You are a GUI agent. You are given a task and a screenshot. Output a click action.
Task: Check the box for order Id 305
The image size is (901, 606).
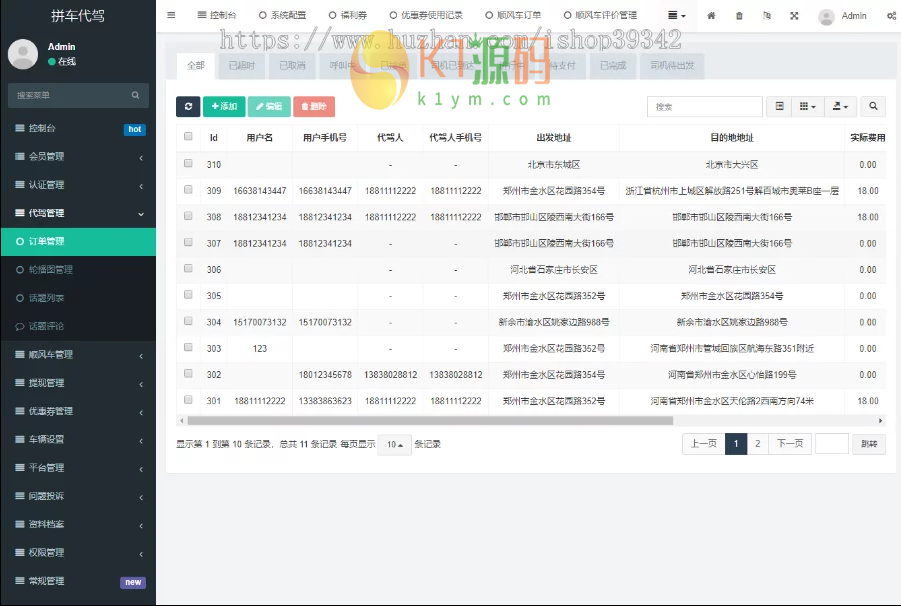point(188,294)
